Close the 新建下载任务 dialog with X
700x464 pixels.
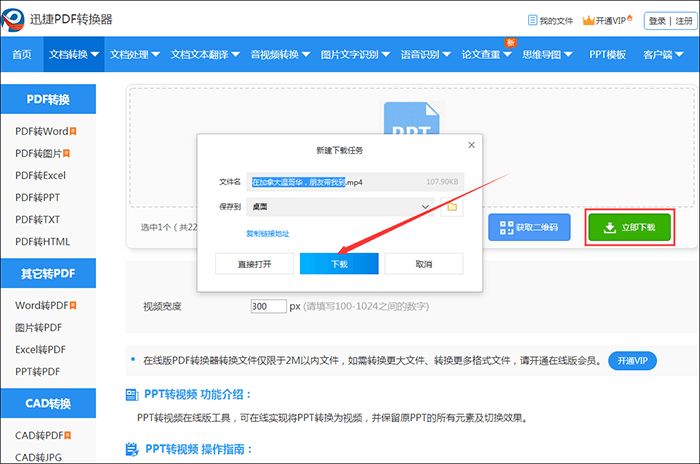tap(471, 145)
